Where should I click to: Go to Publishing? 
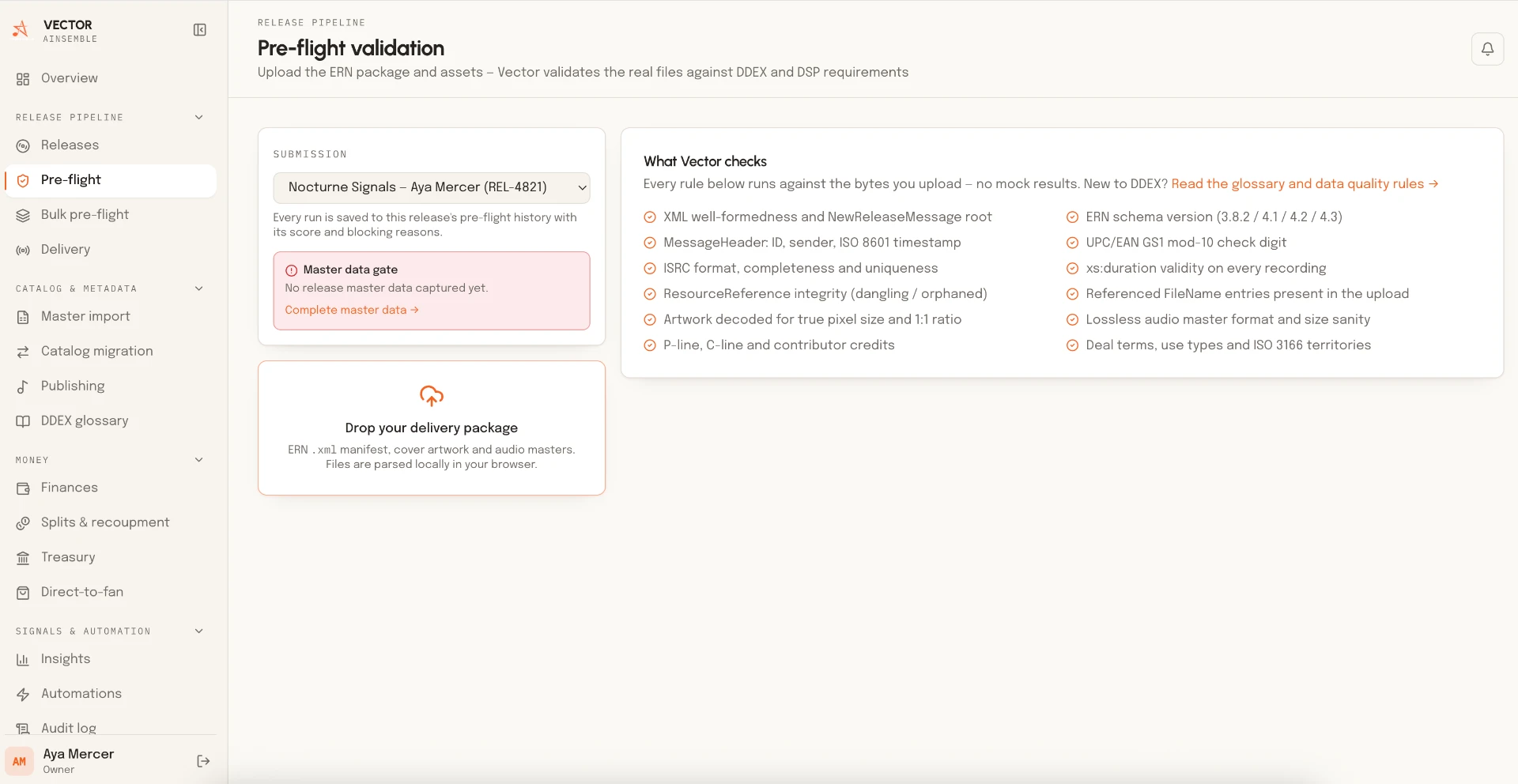pos(111,386)
